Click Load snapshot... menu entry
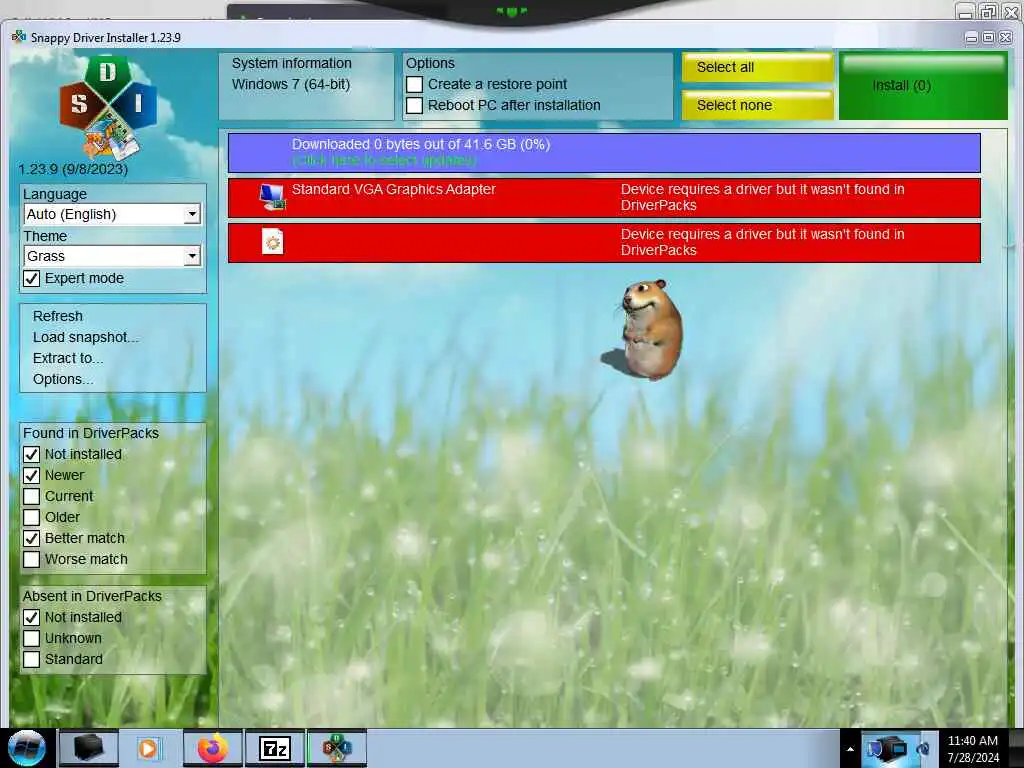 (x=86, y=337)
